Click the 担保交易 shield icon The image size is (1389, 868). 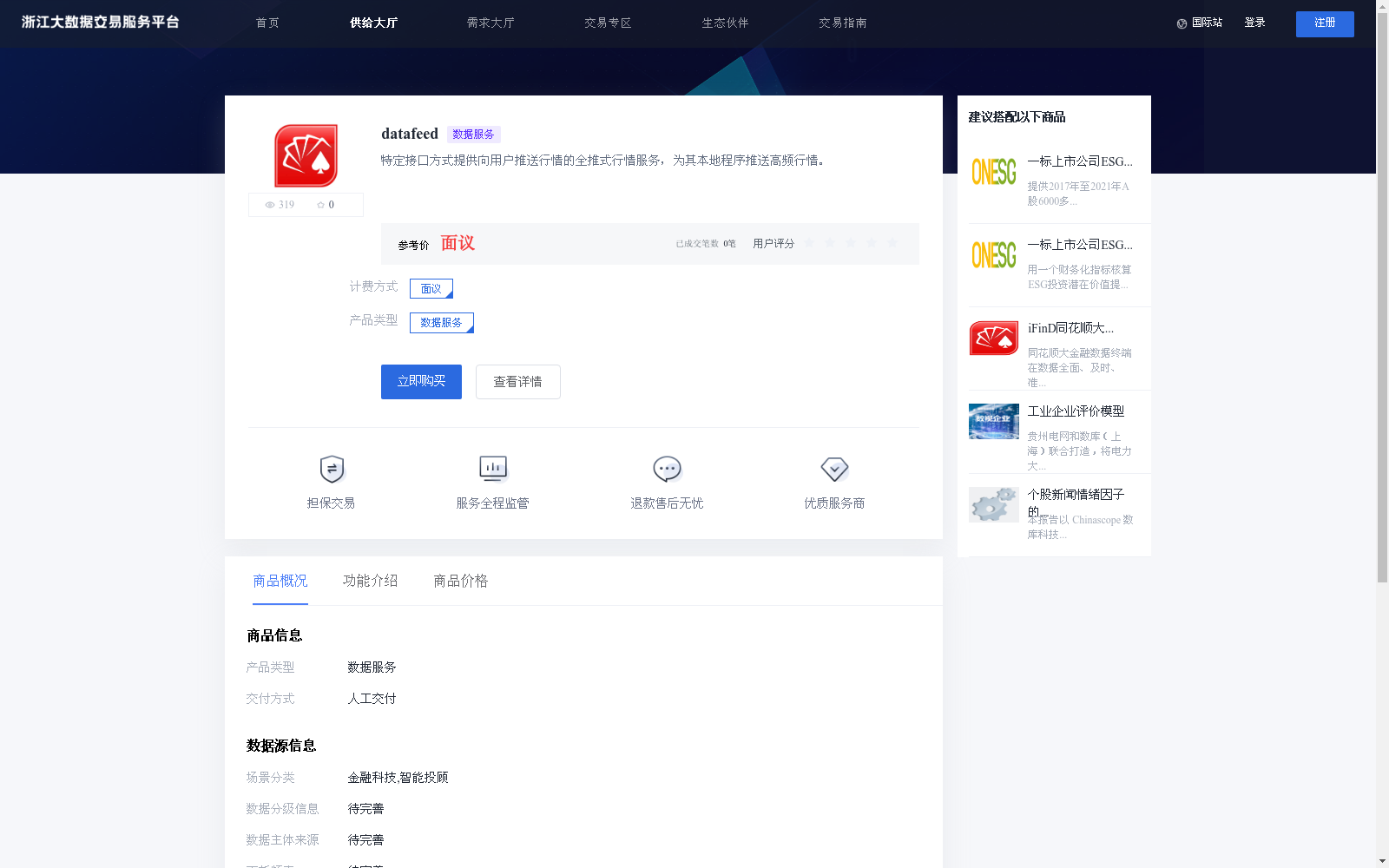[332, 469]
